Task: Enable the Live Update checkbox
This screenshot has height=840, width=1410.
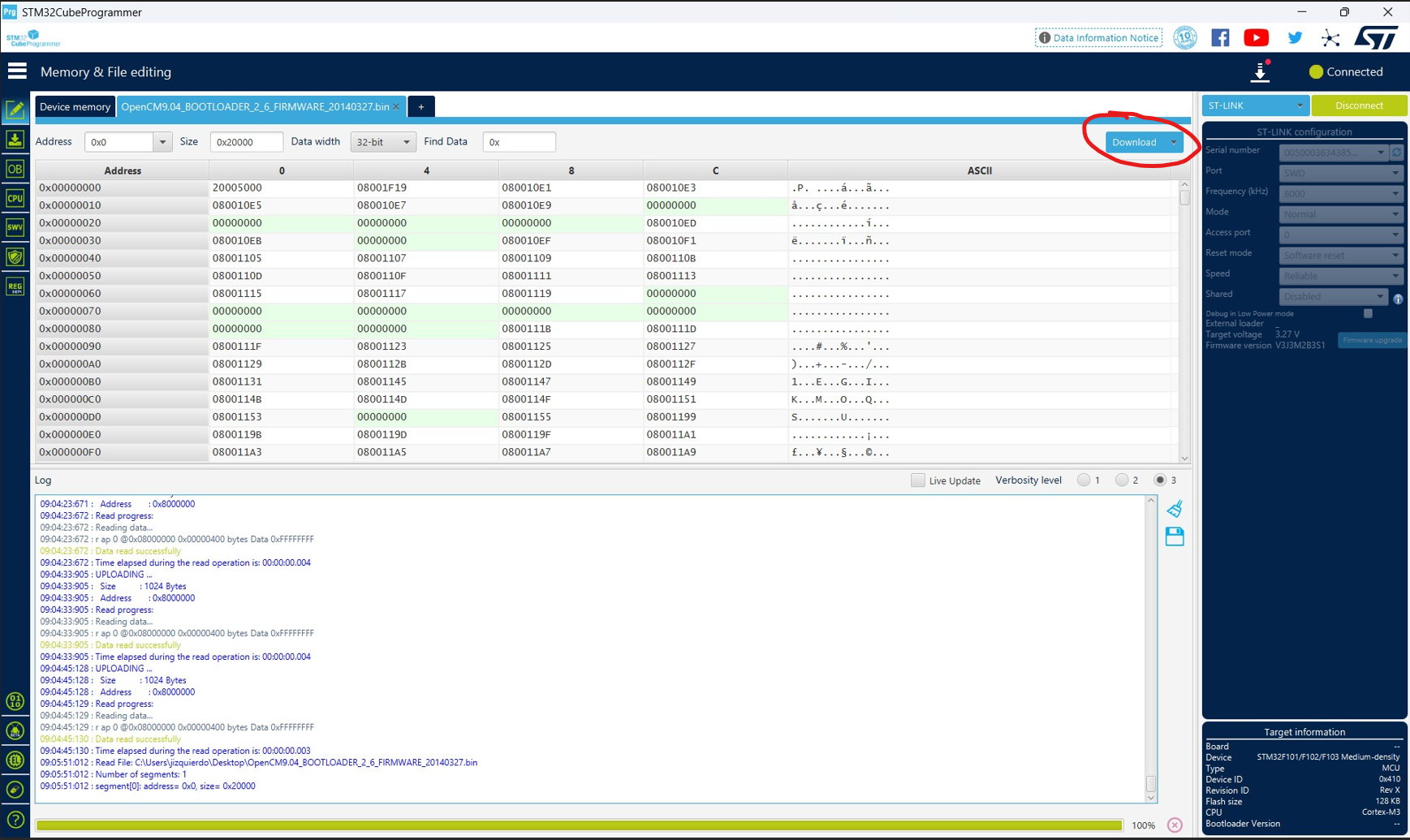Action: click(x=917, y=480)
